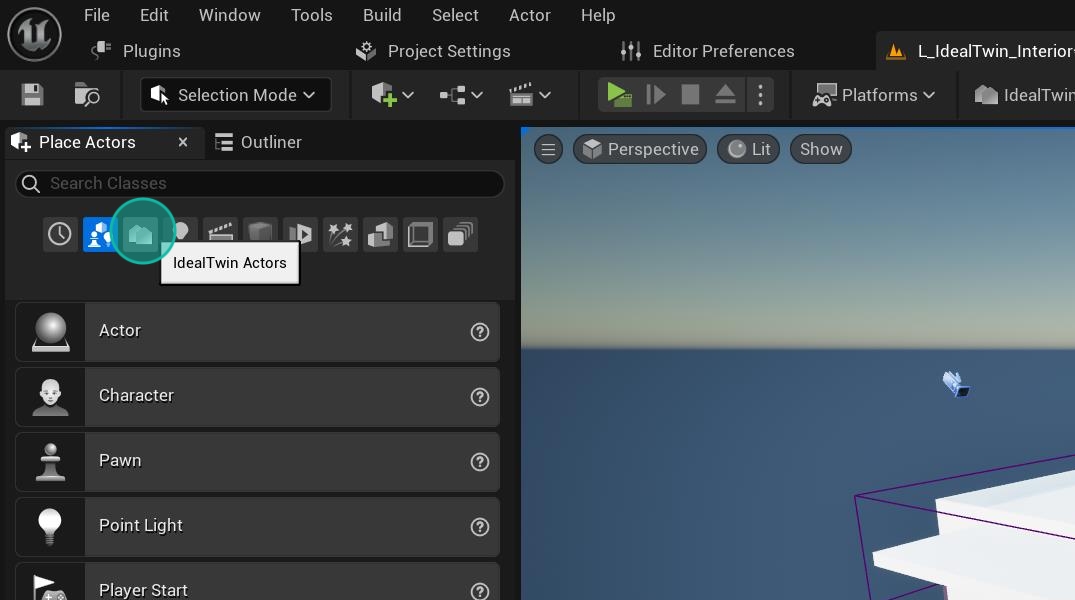Click the Skip frame advance button
Screen dimensions: 1075x600
656,95
